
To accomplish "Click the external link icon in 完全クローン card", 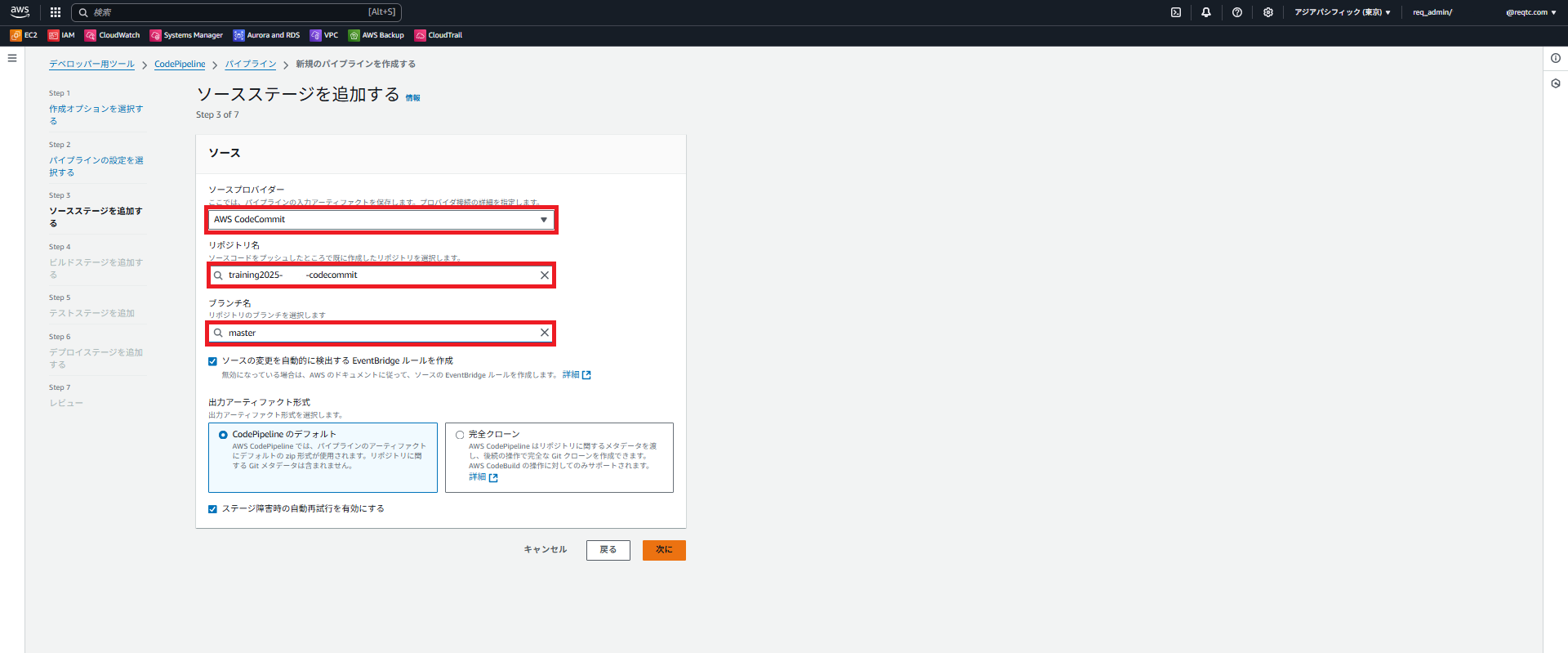I will pos(493,478).
